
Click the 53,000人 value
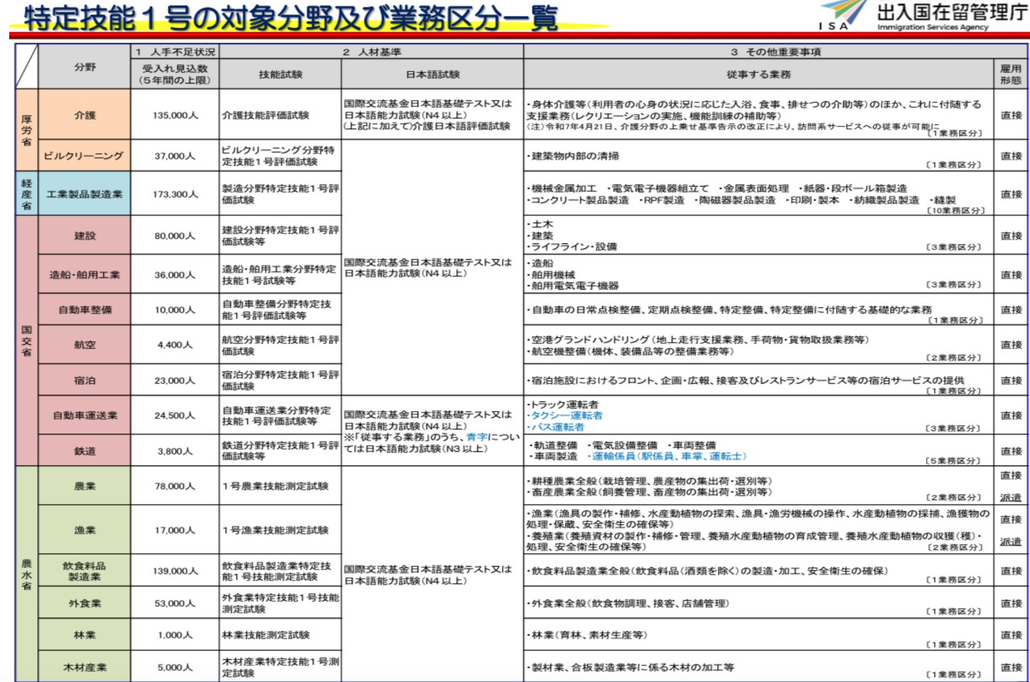click(x=175, y=602)
